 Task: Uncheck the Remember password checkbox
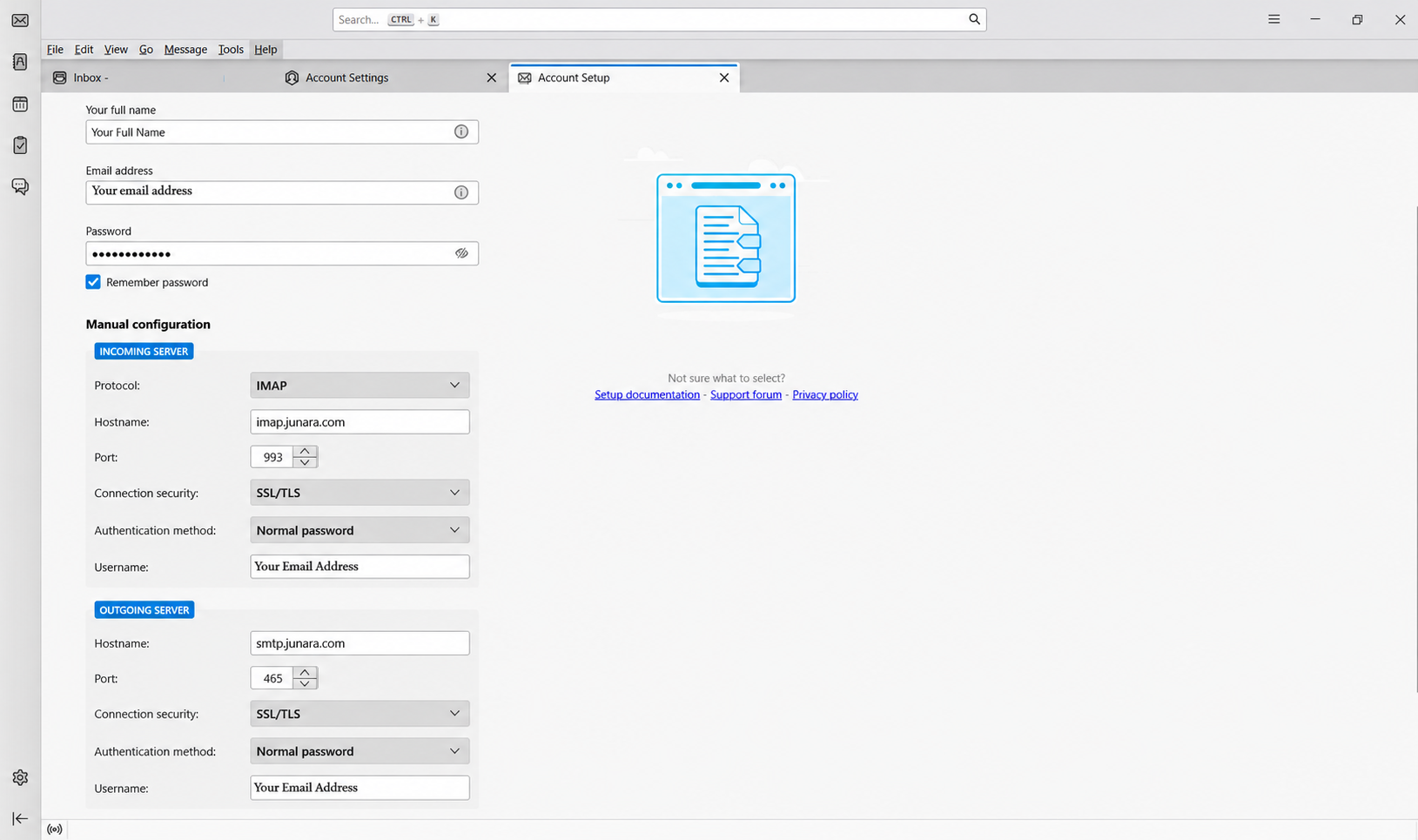(x=93, y=282)
